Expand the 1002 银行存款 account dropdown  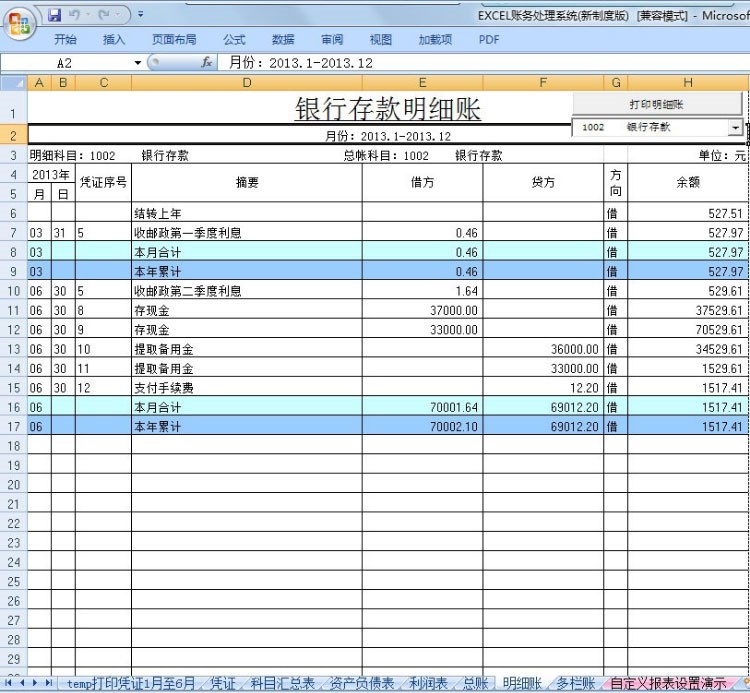pos(735,128)
